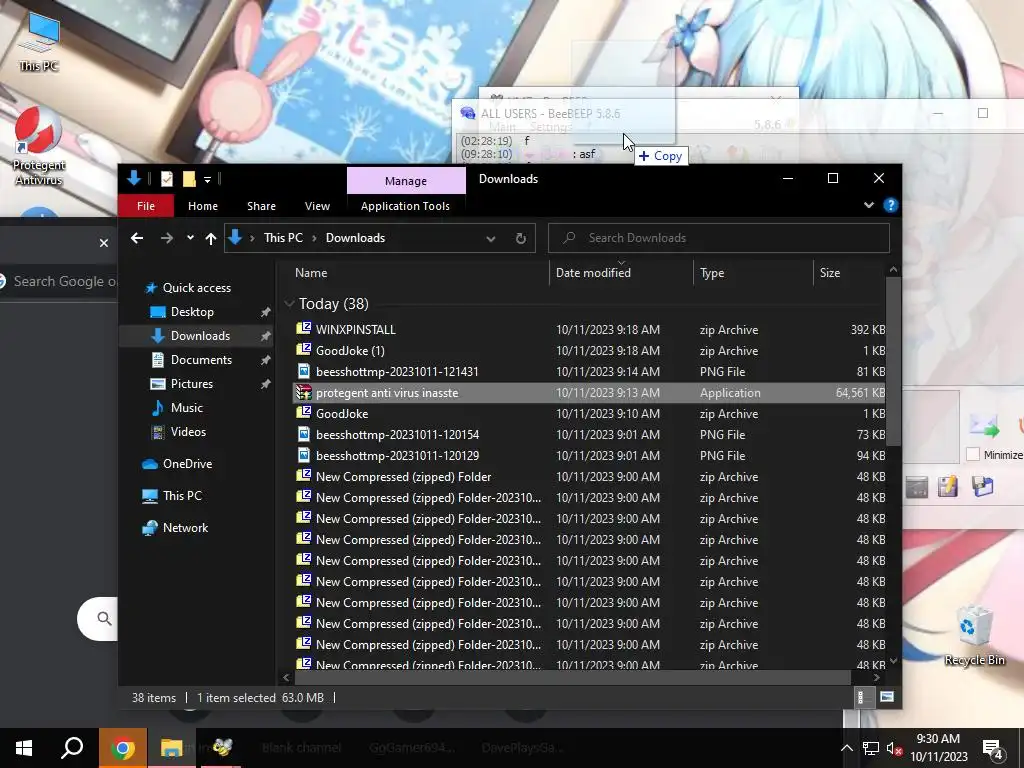1024x768 pixels.
Task: Open Protegent Antivirus desktop shortcut
Action: [39, 146]
